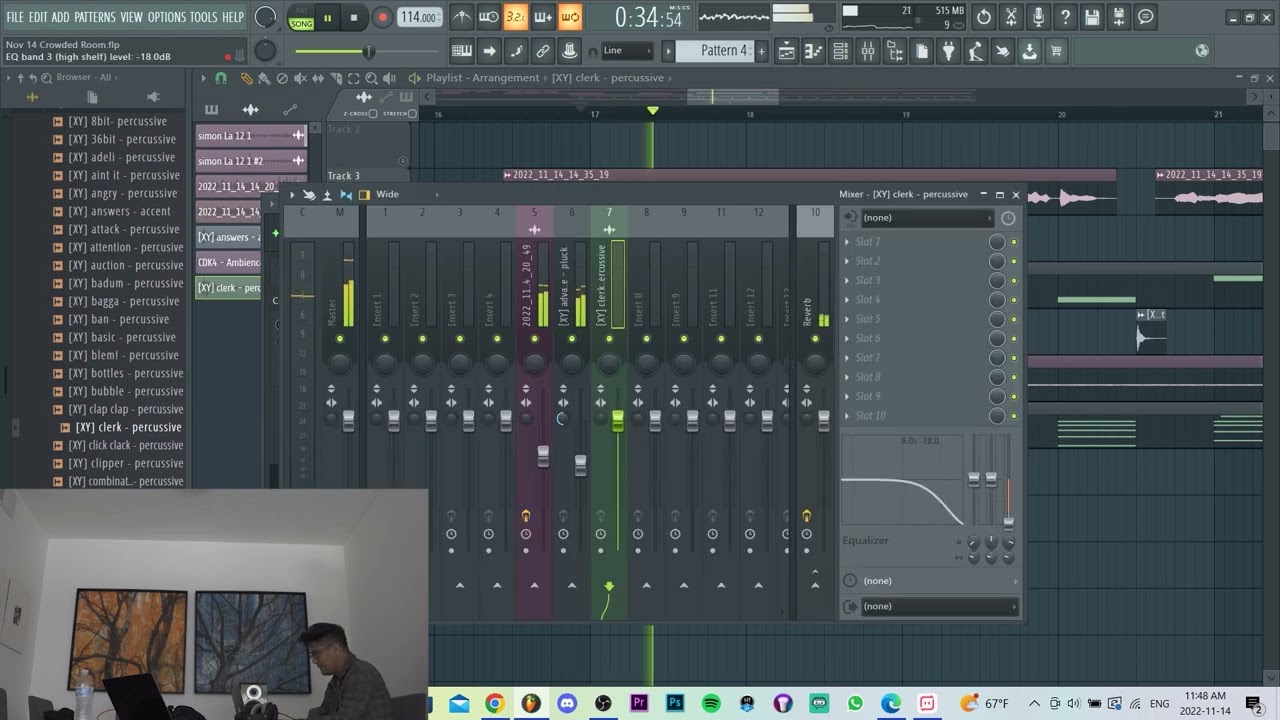Click the link icon in the toolbar
The width and height of the screenshot is (1280, 720).
(543, 51)
